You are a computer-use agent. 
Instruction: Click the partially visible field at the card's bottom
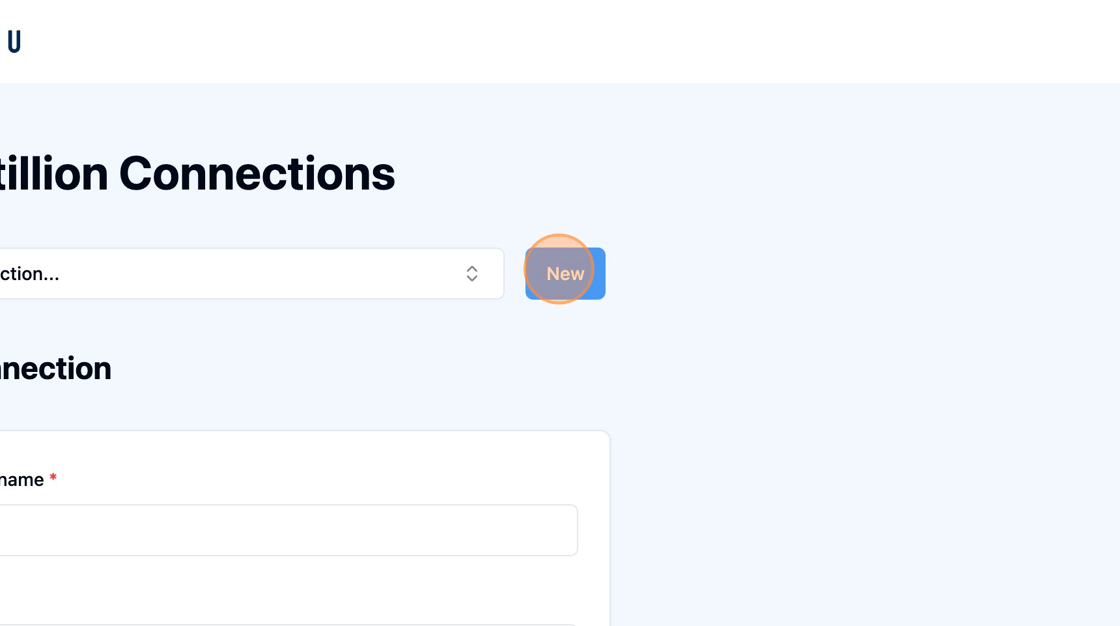click(289, 625)
